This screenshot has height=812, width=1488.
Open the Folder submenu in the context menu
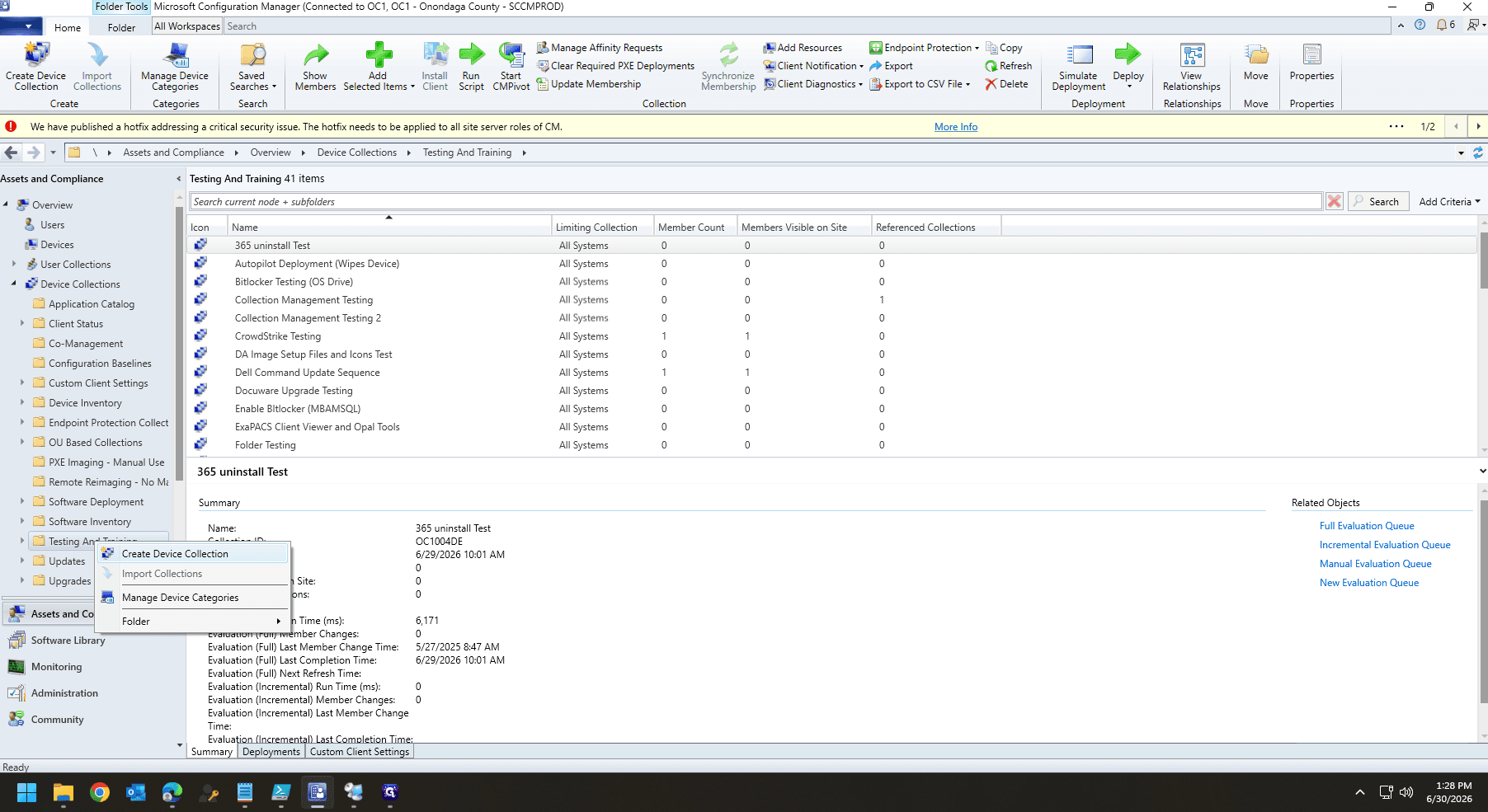coord(193,622)
